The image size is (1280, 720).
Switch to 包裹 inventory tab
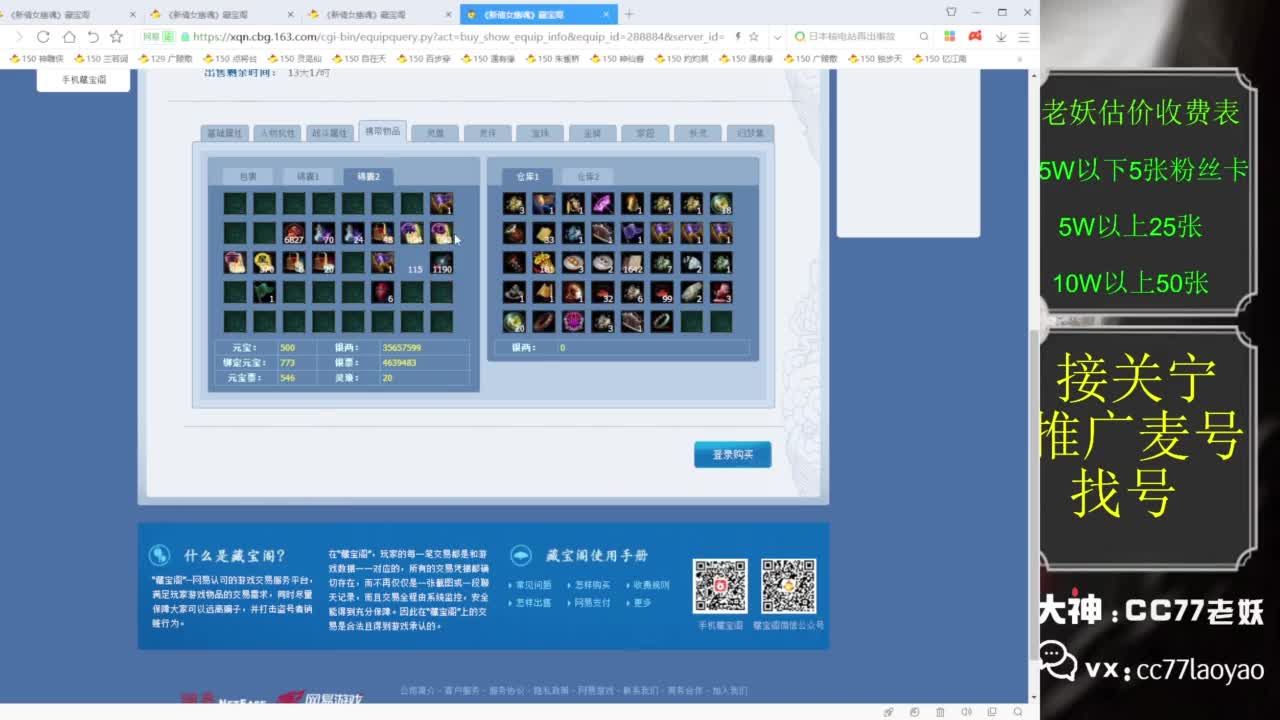[x=247, y=176]
